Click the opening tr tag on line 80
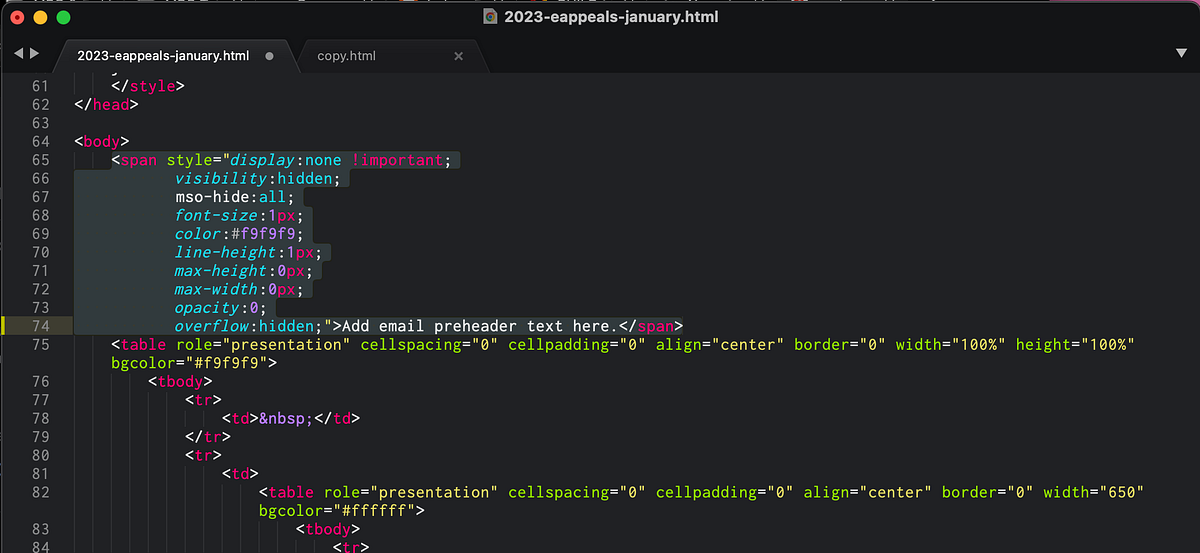Screen dimensions: 1200x553 tap(203, 455)
